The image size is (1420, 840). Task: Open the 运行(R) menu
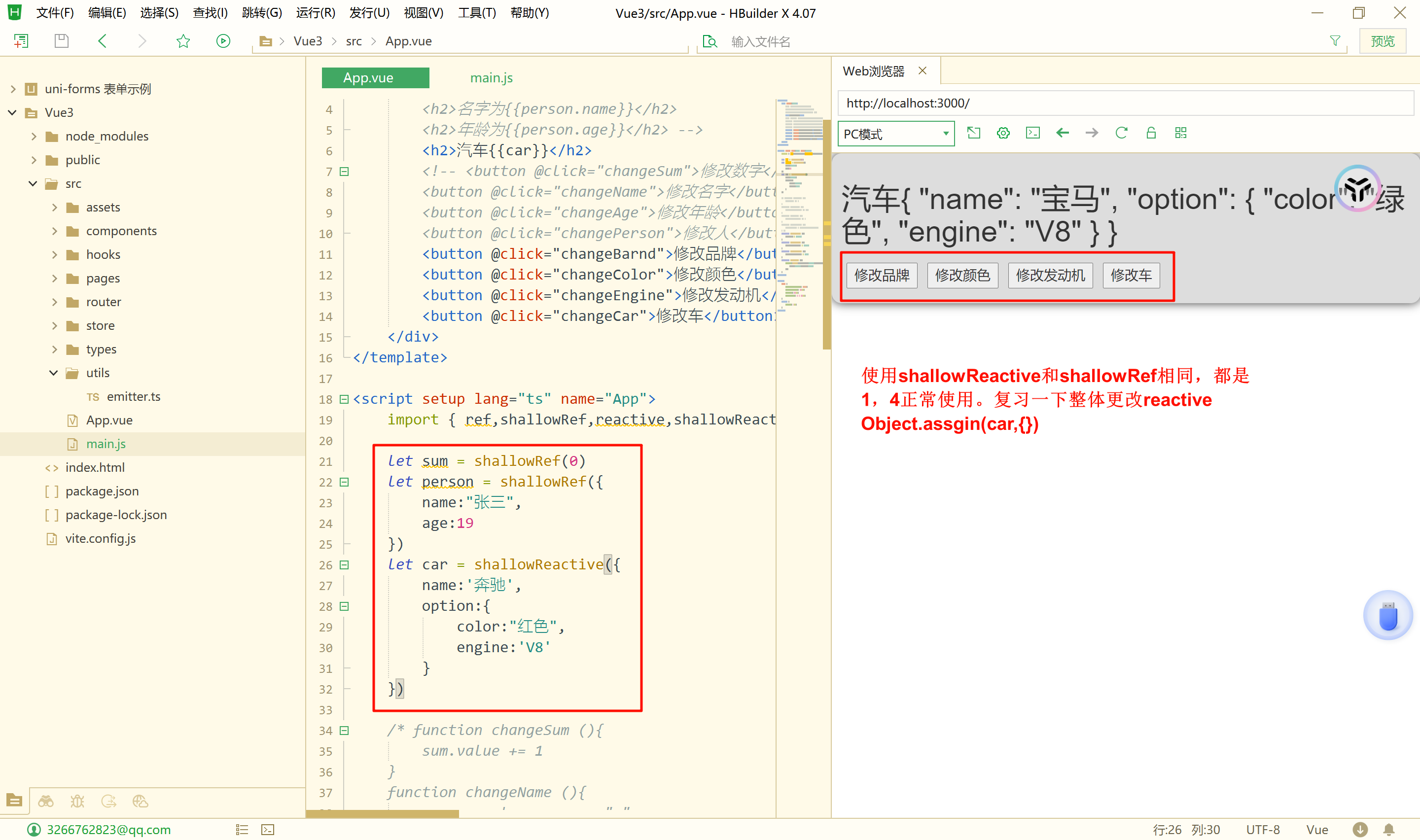[315, 12]
